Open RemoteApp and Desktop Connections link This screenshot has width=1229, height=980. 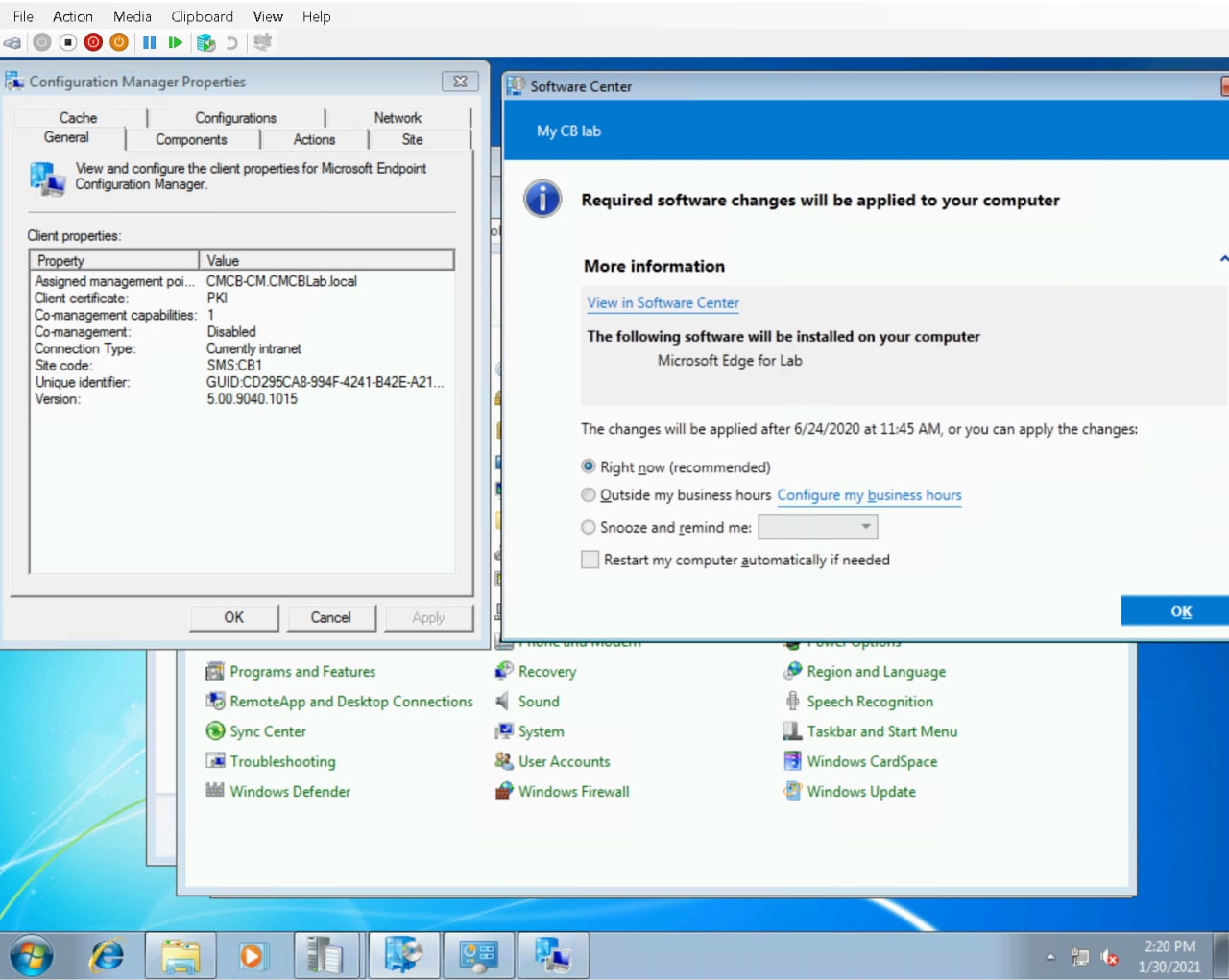click(351, 702)
